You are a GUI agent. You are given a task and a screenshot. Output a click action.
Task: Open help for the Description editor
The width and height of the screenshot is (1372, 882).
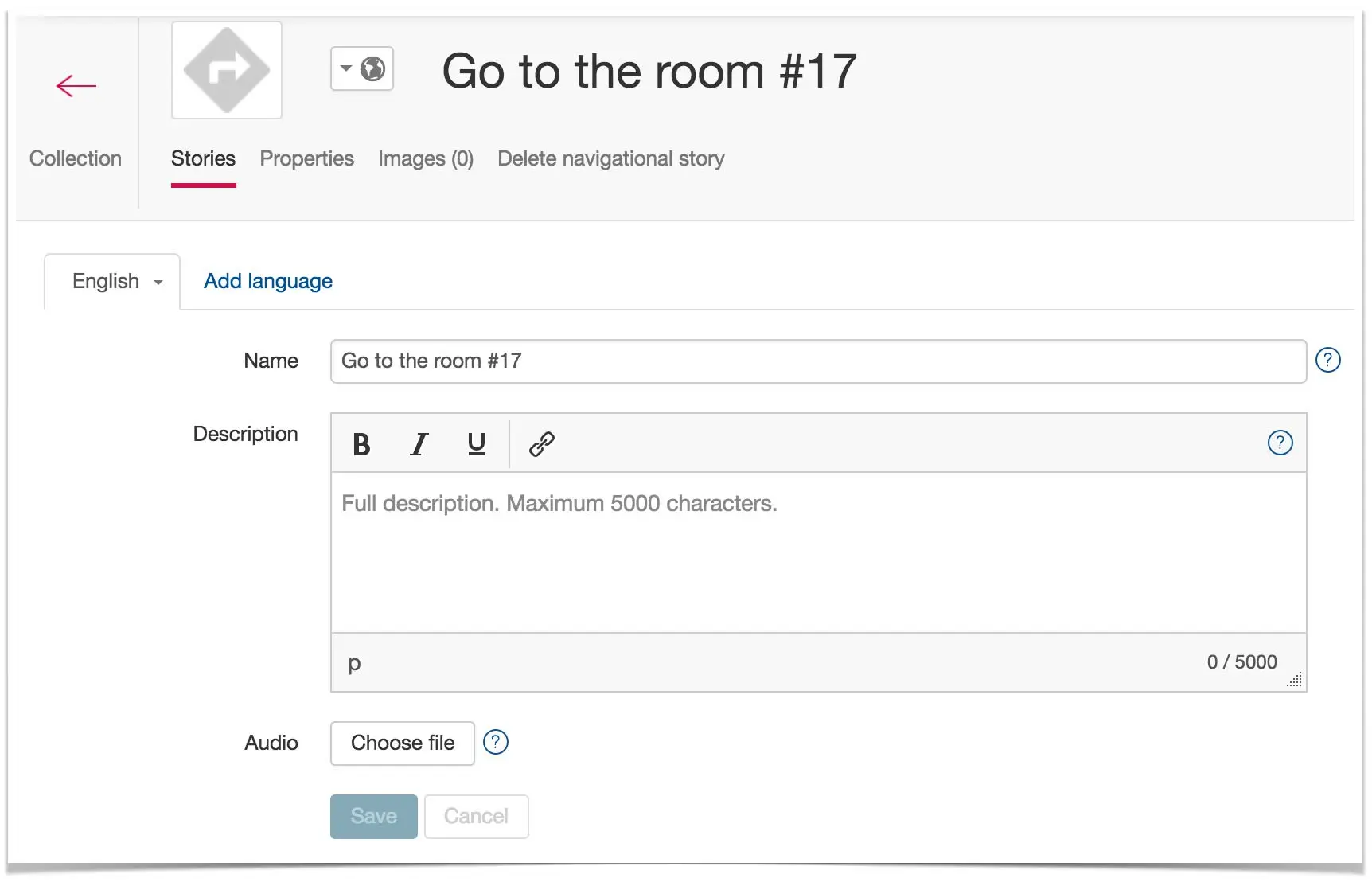[x=1280, y=443]
